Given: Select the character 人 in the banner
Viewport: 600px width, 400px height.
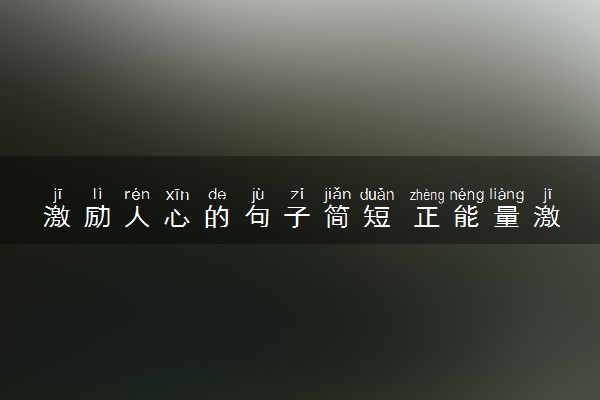Looking at the screenshot, I should click(x=137, y=216).
